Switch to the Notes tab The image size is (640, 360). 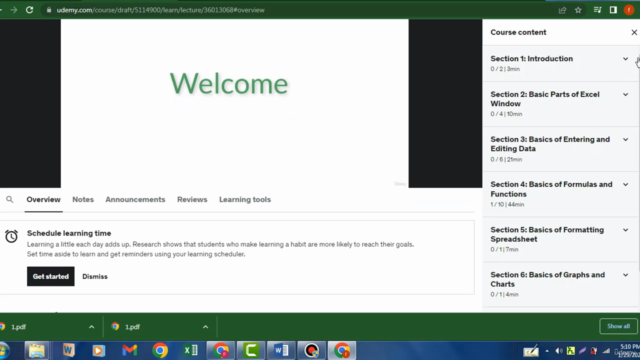83,200
